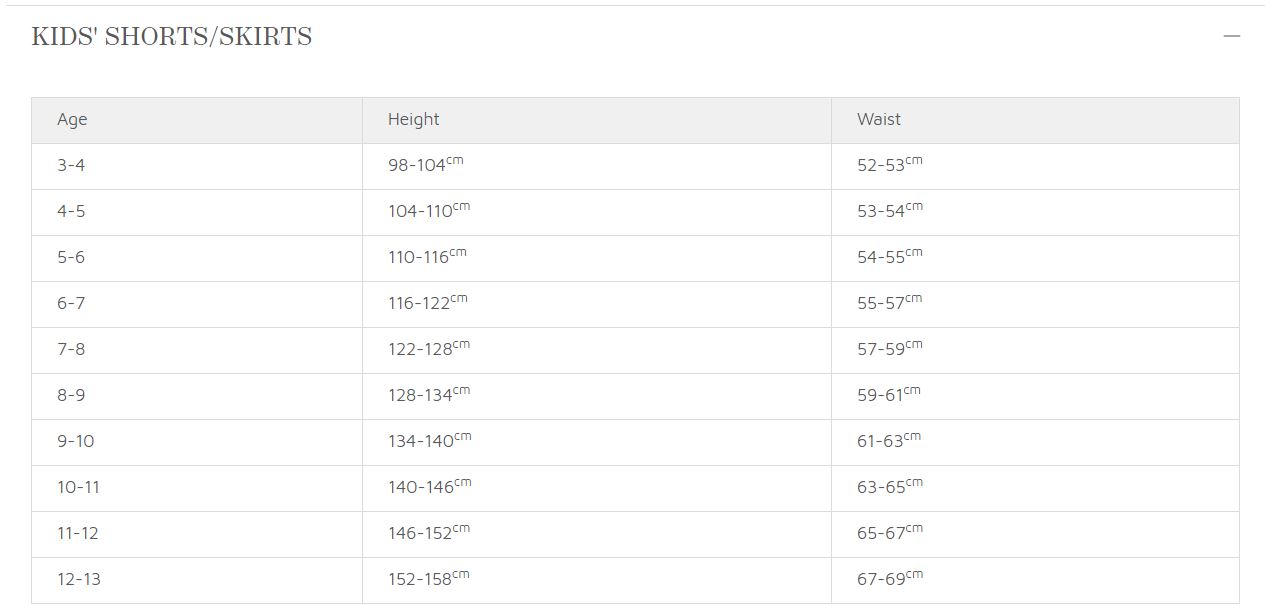The image size is (1271, 616).
Task: Click the 140-146cm height cell
Action: point(597,488)
